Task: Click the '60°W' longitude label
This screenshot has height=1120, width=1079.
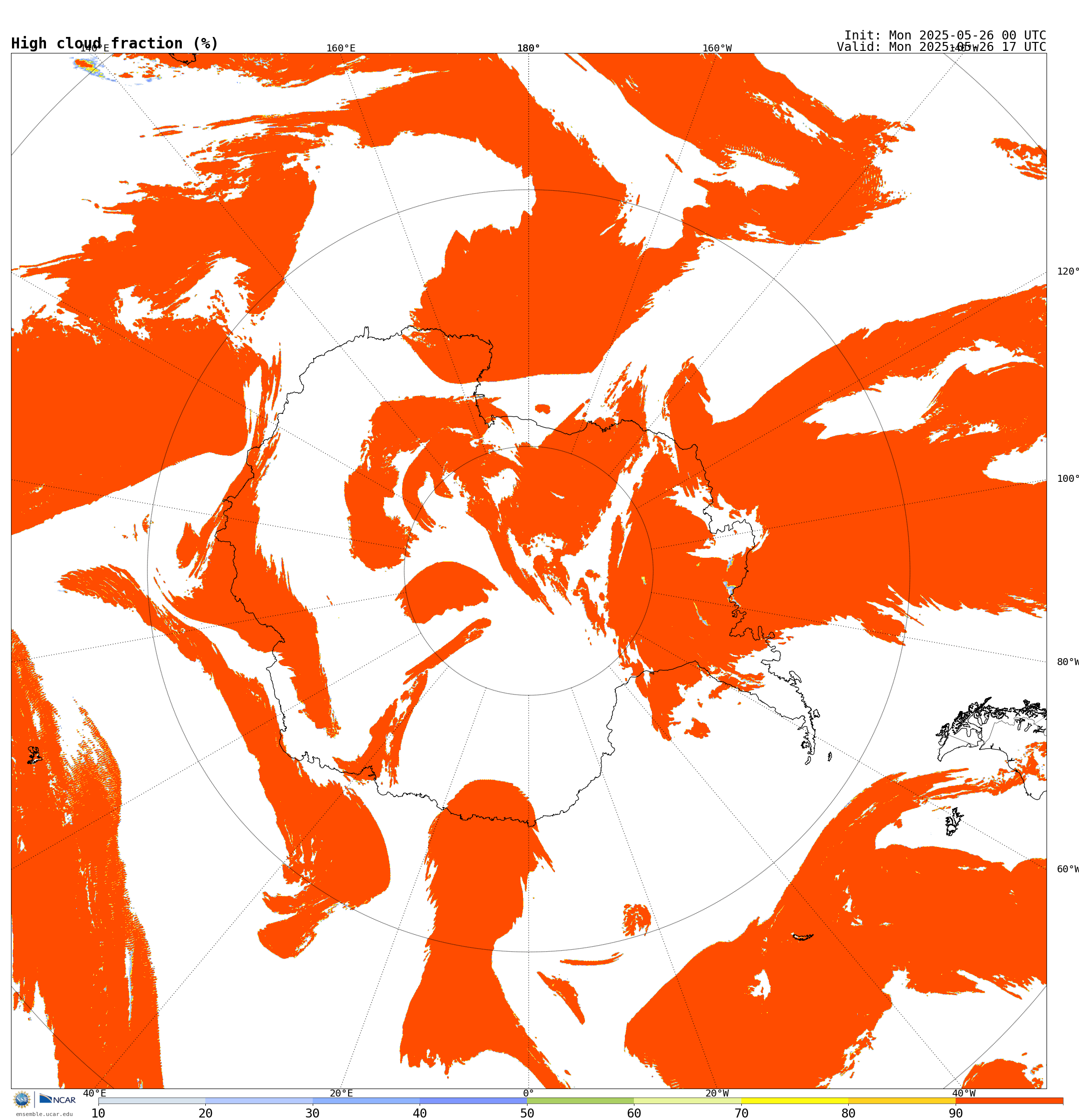Action: pos(1068,870)
